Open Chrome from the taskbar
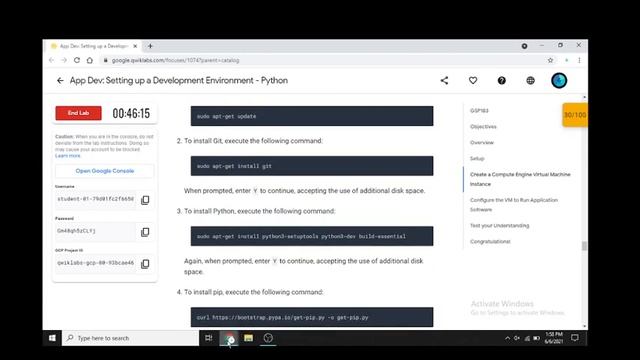 [x=230, y=338]
